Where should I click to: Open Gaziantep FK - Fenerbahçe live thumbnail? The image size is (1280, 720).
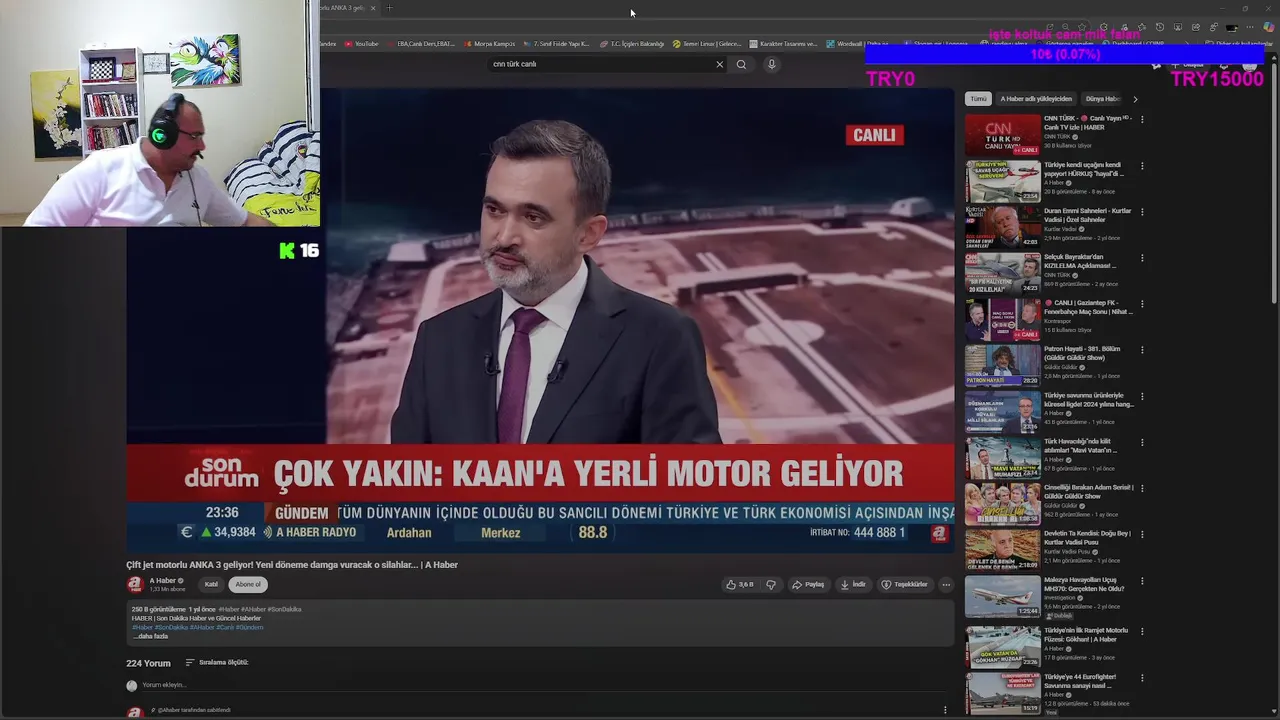pyautogui.click(x=1002, y=319)
